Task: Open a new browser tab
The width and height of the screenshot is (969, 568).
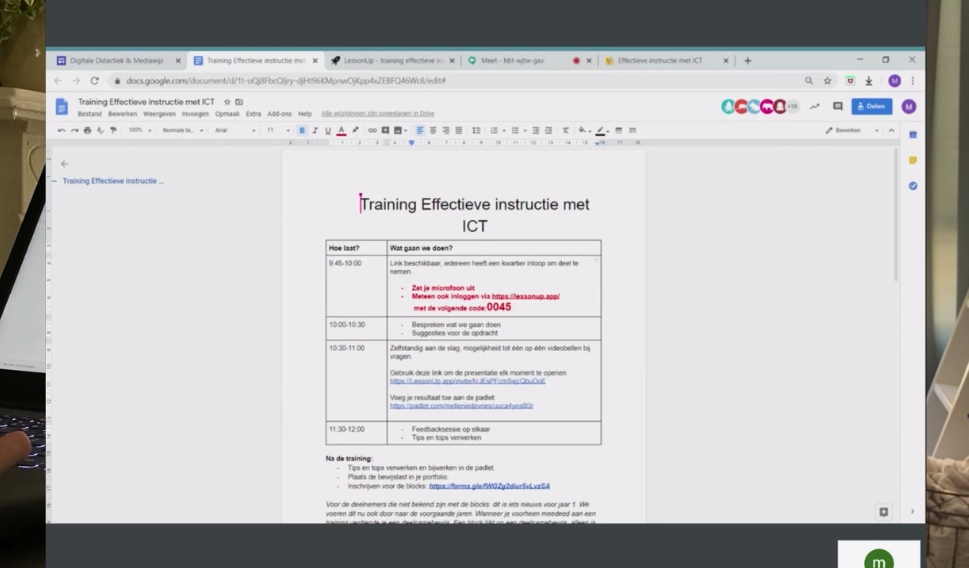Action: (747, 61)
